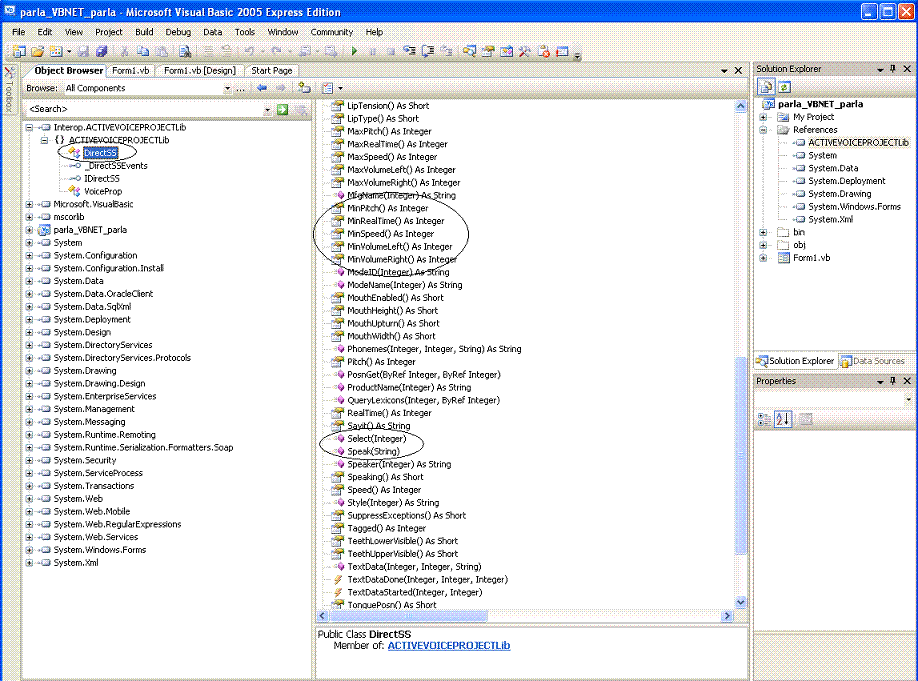This screenshot has height=681, width=918.
Task: Click the Open File toolbar icon
Action: [37, 52]
